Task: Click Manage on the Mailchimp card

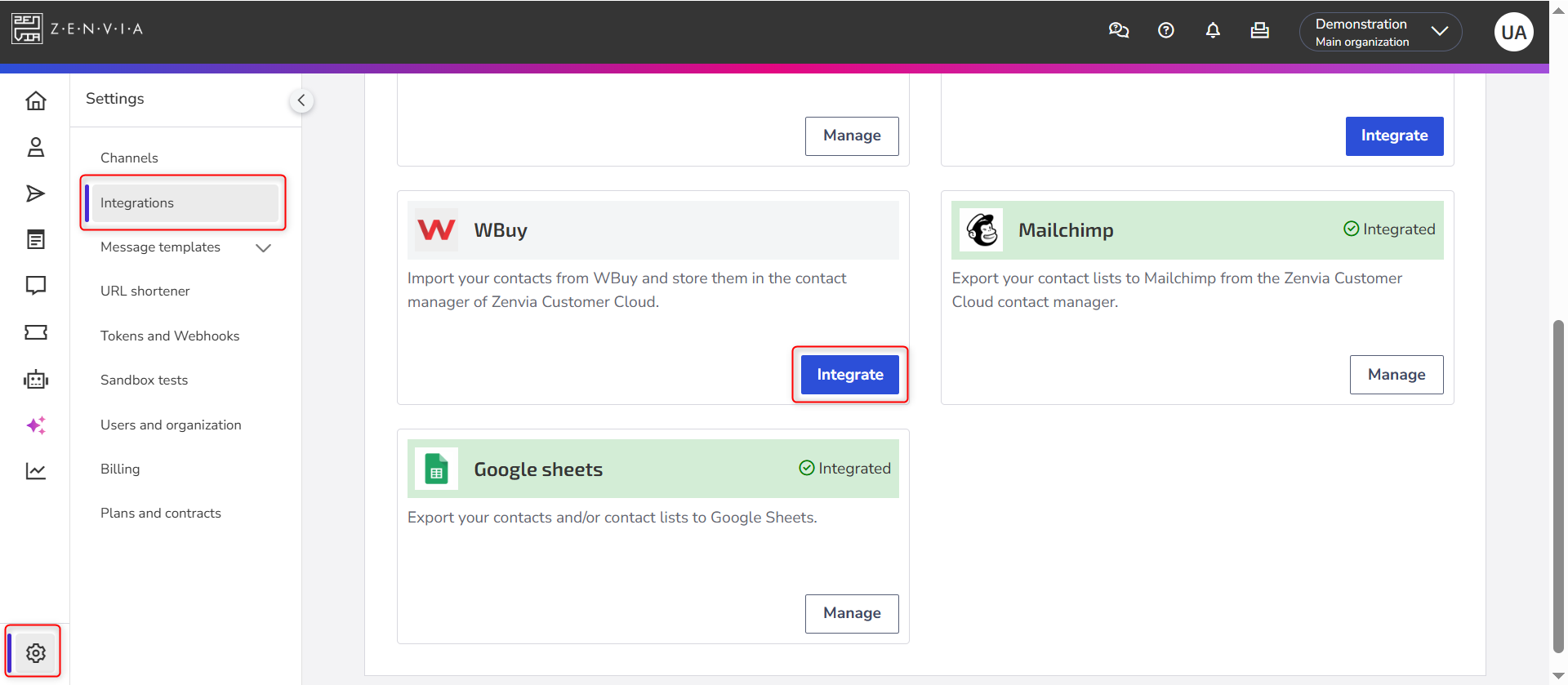Action: (1396, 375)
